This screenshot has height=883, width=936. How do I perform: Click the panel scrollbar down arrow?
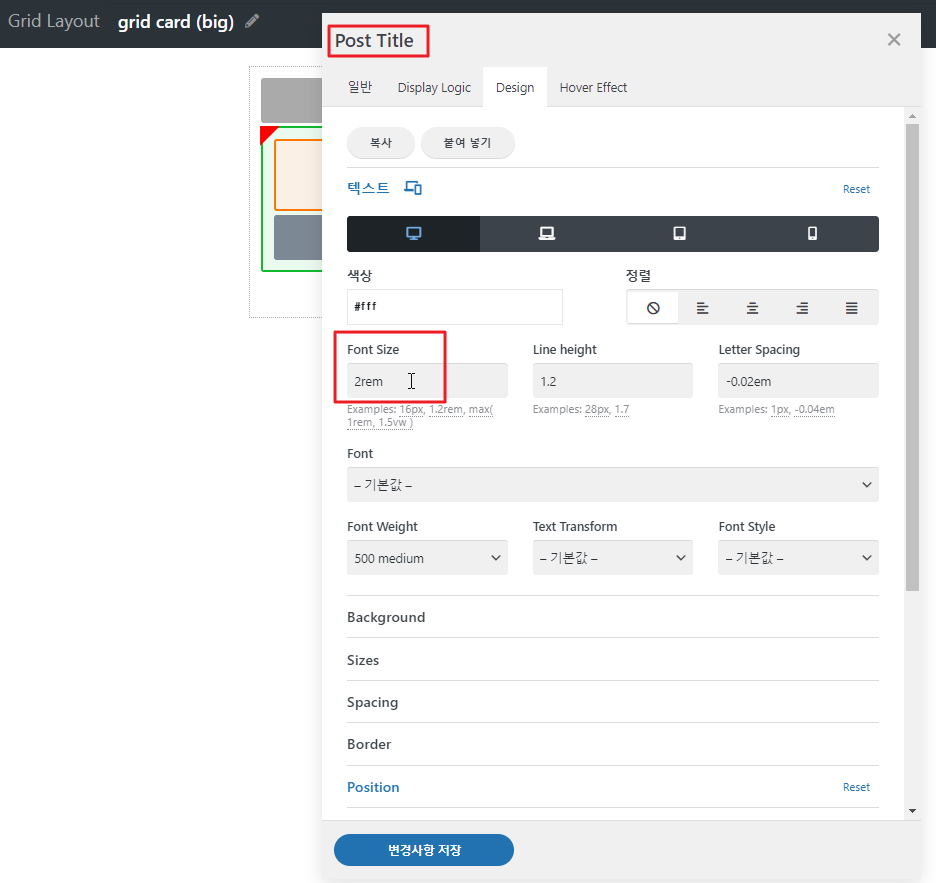pyautogui.click(x=912, y=811)
